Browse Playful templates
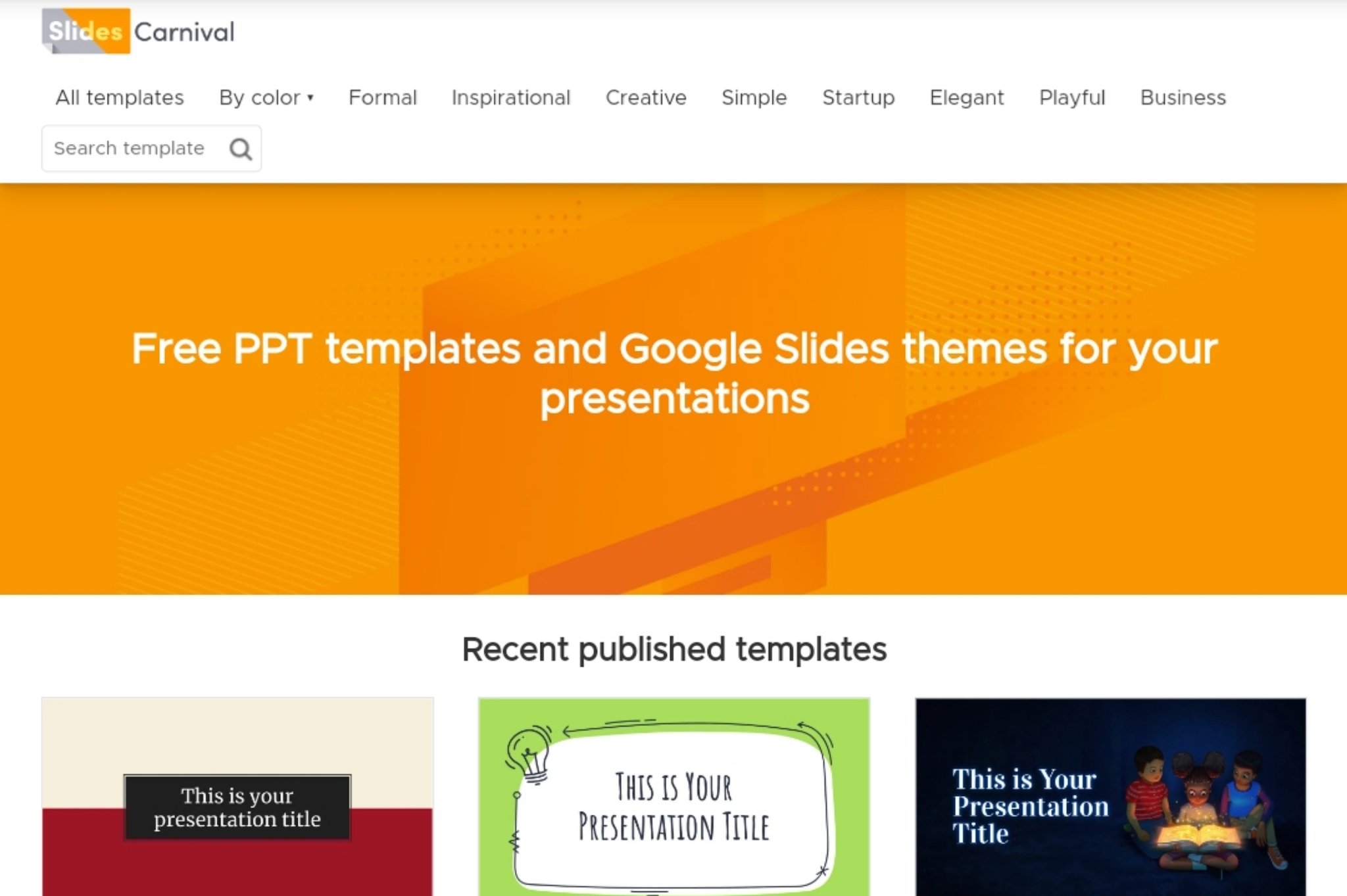Image resolution: width=1347 pixels, height=896 pixels. click(1071, 97)
